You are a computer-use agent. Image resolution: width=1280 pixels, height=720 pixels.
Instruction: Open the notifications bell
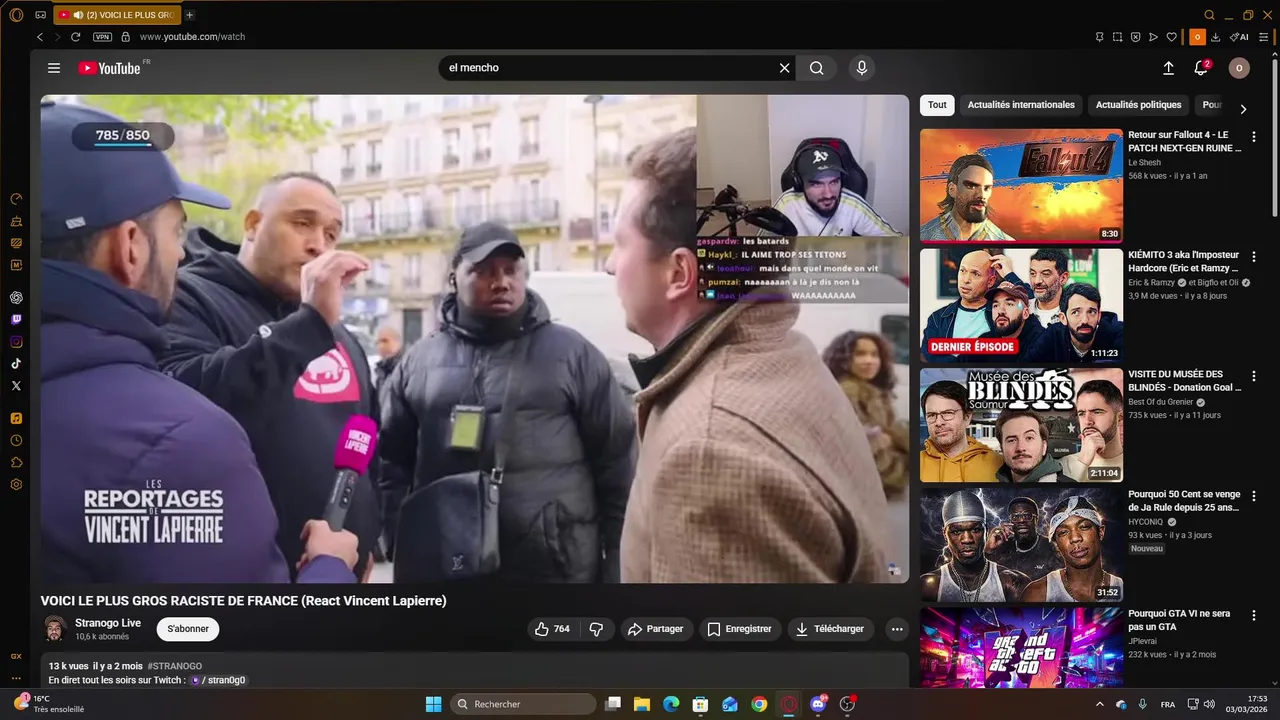pos(1201,68)
